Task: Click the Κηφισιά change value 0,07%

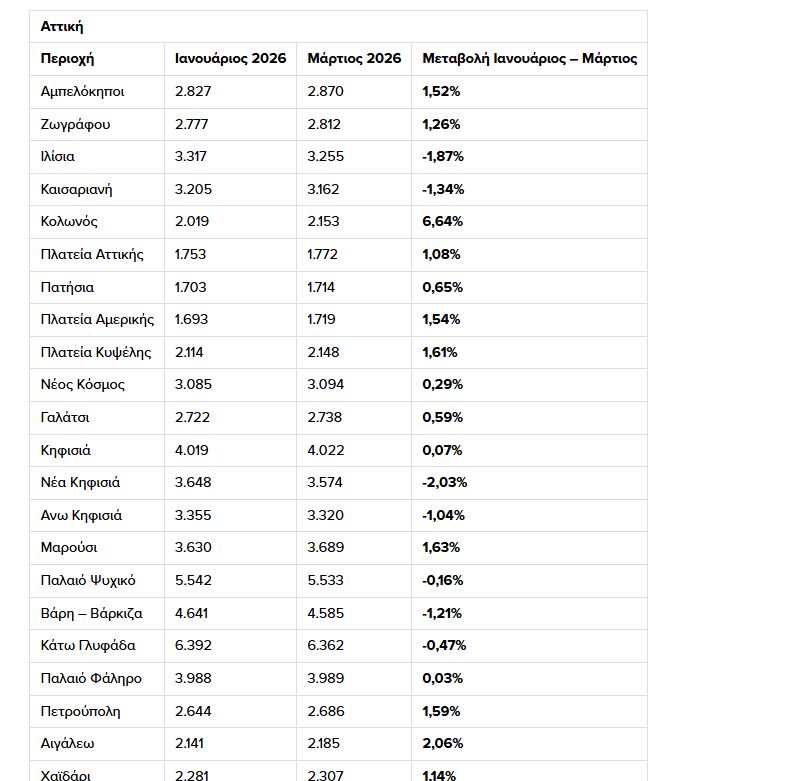Action: pyautogui.click(x=442, y=450)
